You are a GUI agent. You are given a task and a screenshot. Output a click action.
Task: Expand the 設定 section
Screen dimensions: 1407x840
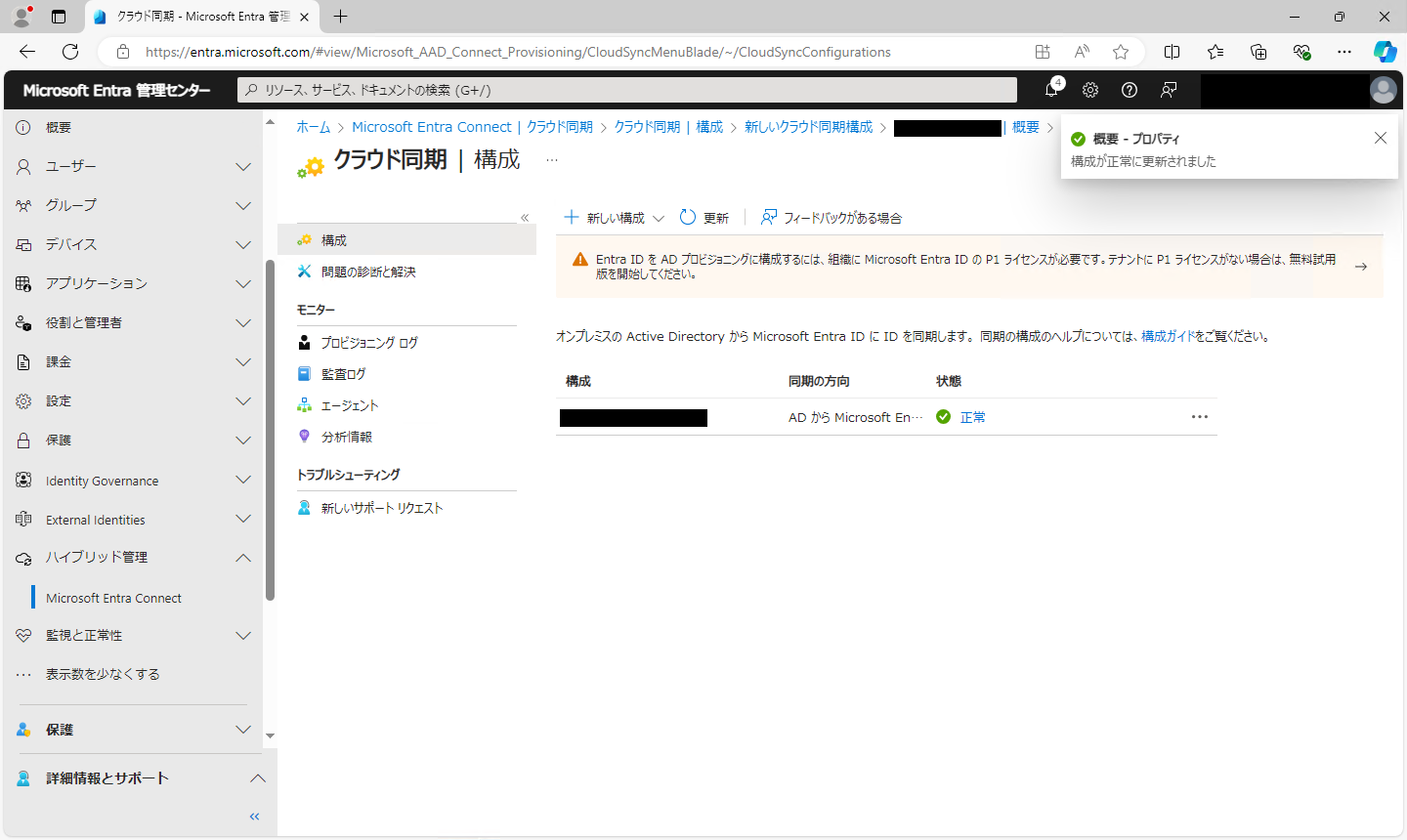(x=243, y=401)
